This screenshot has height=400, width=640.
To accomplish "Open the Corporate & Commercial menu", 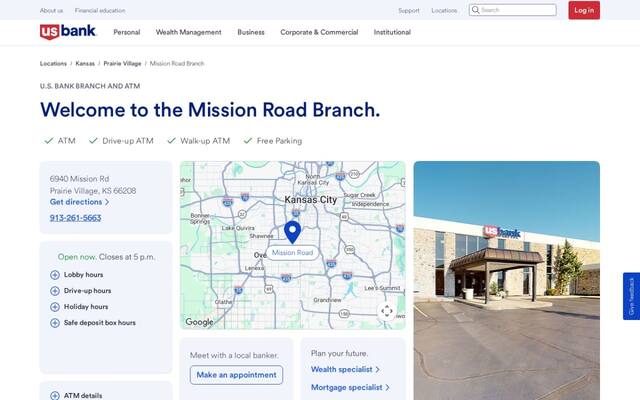I will click(319, 32).
